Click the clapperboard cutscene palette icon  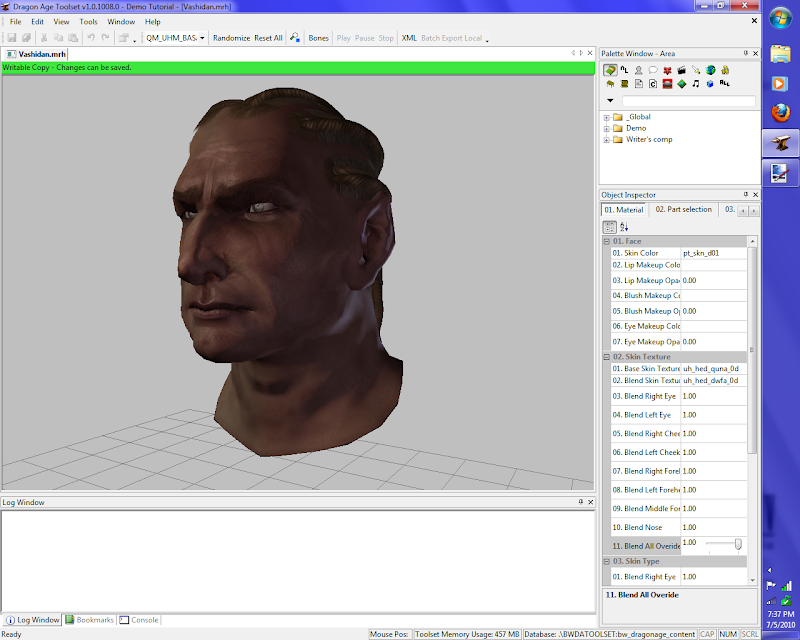(x=682, y=70)
